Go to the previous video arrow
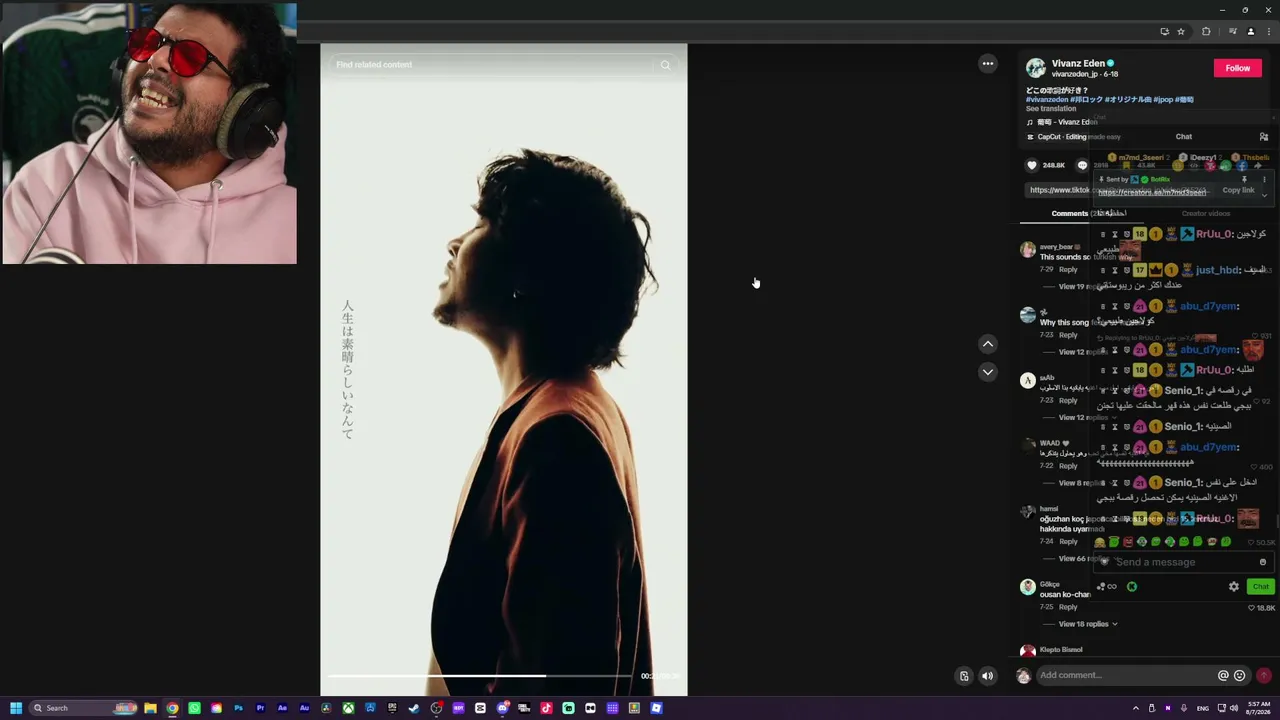This screenshot has width=1280, height=720. 988,344
